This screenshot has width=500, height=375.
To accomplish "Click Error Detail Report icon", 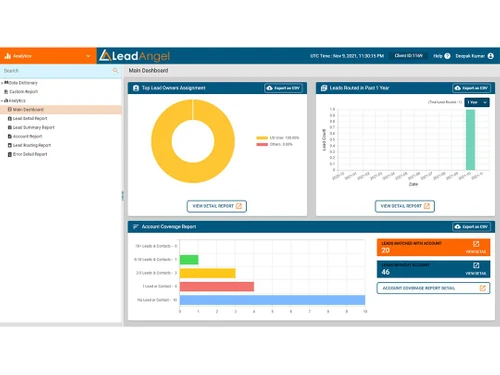I will [x=10, y=154].
